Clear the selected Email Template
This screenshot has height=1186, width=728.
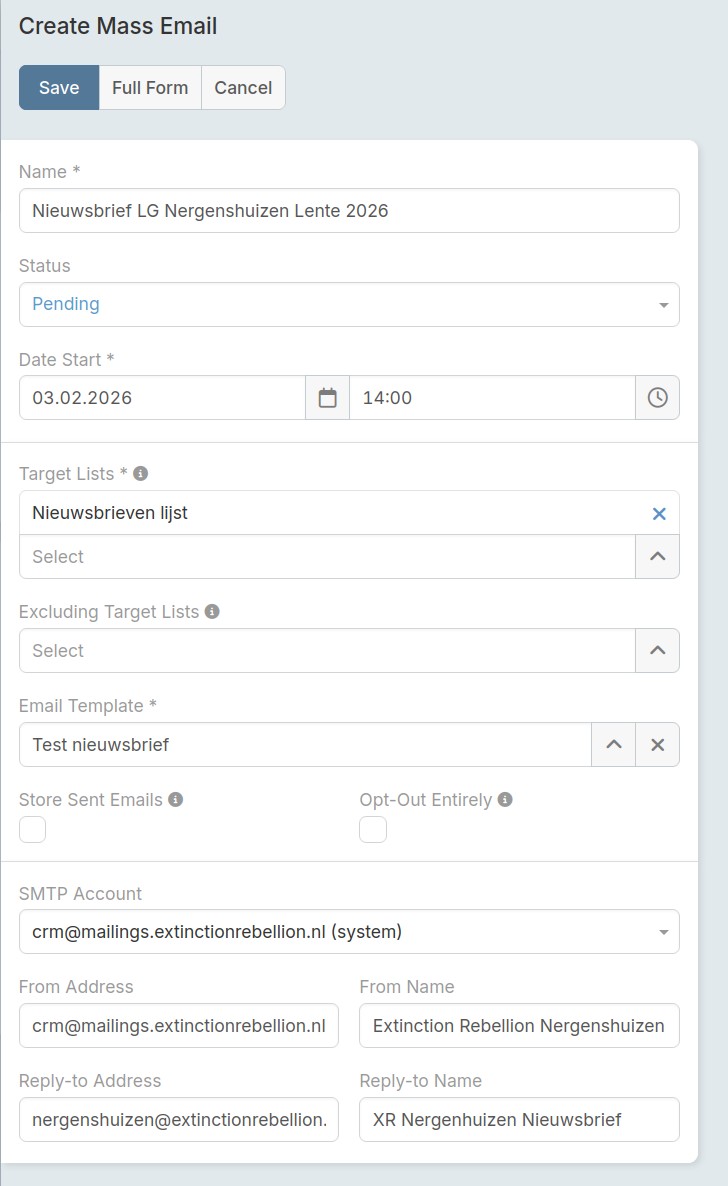click(657, 745)
